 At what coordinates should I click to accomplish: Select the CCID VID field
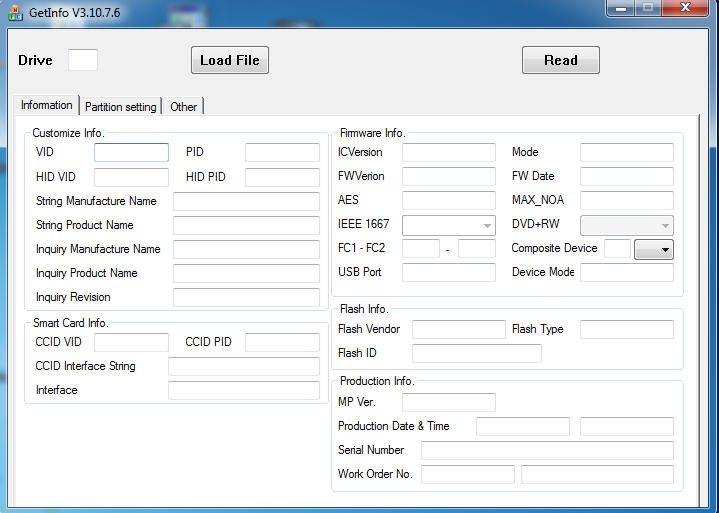(x=131, y=342)
